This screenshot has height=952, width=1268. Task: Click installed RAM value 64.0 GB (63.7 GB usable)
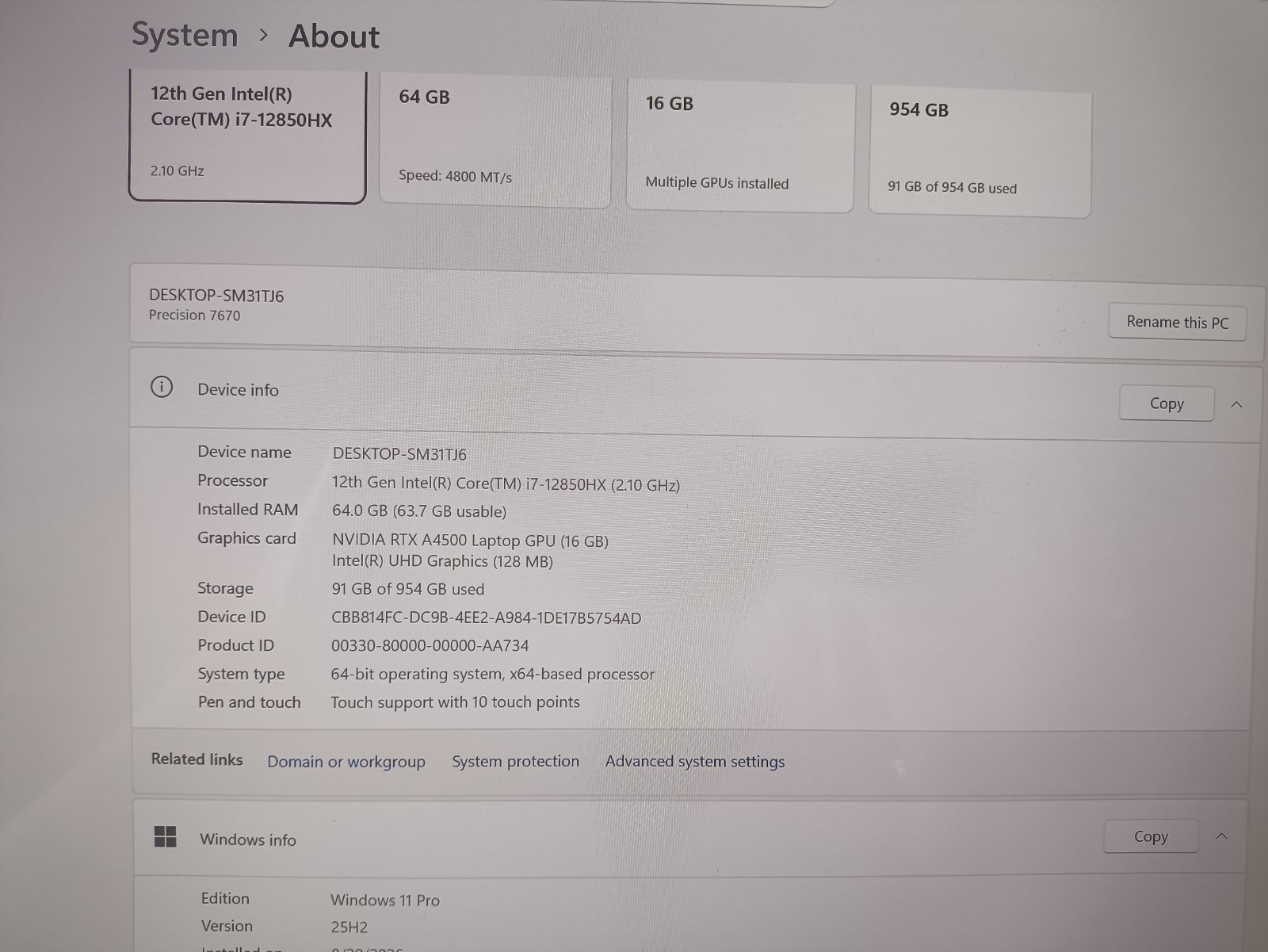pyautogui.click(x=419, y=511)
